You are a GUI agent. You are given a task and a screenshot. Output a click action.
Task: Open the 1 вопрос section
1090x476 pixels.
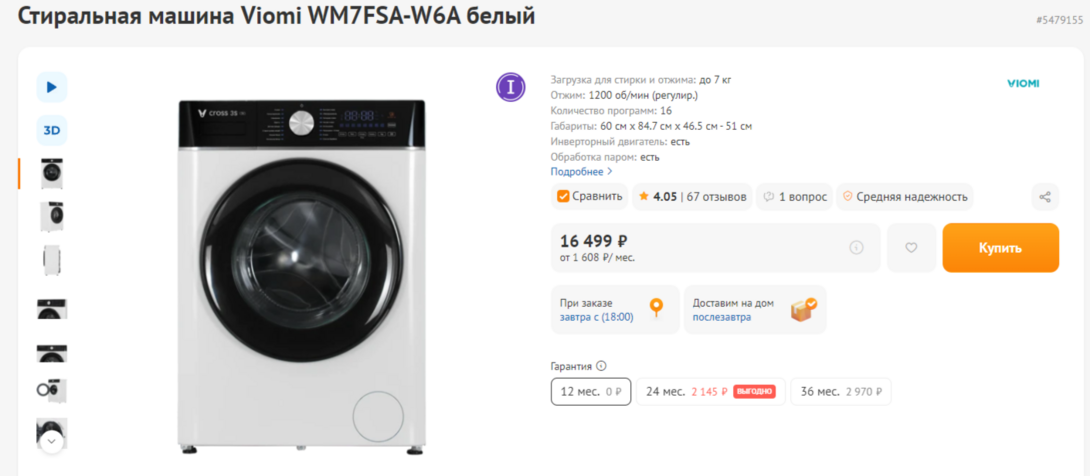[x=794, y=197]
